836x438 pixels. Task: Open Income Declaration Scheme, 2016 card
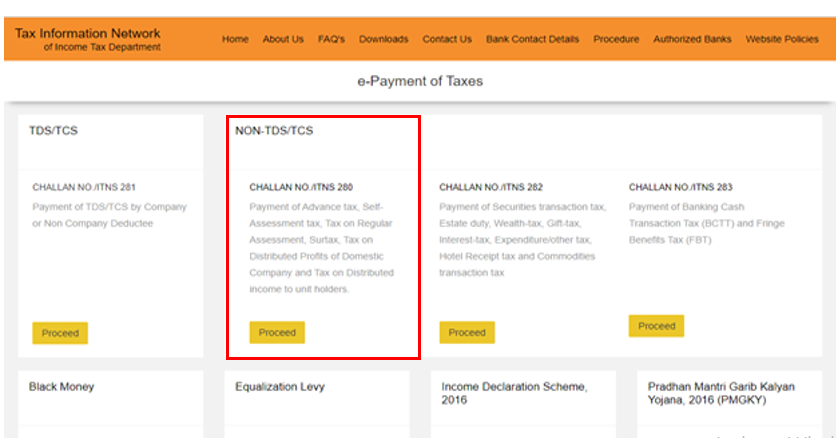[x=514, y=393]
